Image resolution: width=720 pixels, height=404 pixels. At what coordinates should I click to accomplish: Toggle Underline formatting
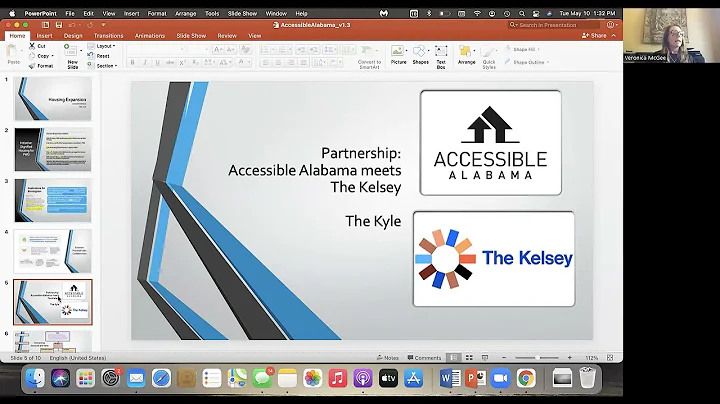pos(158,62)
